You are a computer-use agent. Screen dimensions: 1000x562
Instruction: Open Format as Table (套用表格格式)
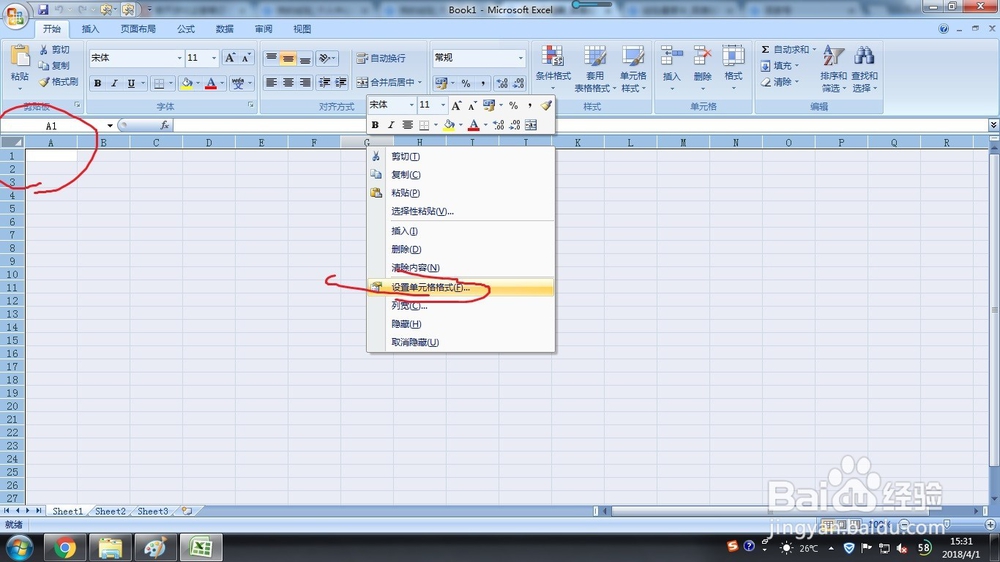point(595,69)
